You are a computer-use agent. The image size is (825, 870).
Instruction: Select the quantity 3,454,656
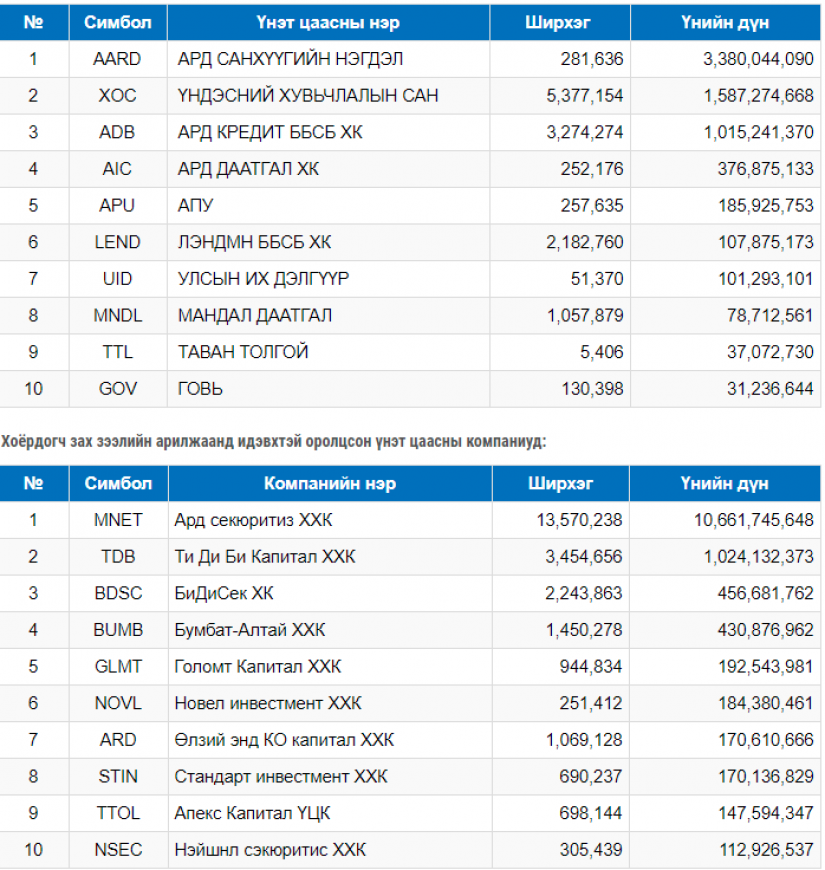tap(584, 557)
